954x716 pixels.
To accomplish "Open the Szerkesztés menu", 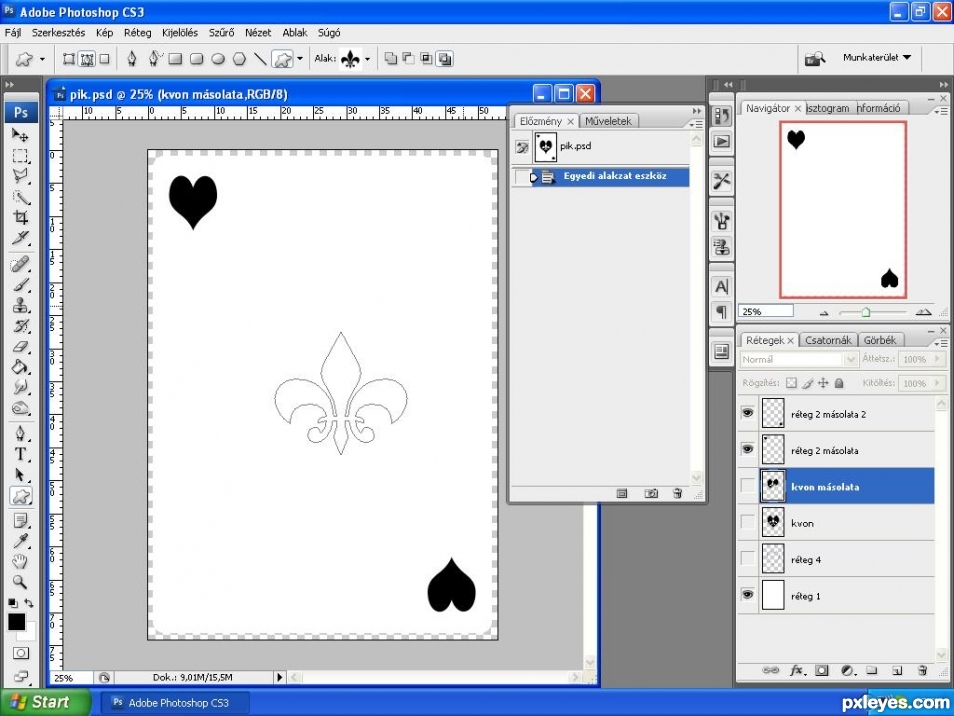I will (58, 33).
